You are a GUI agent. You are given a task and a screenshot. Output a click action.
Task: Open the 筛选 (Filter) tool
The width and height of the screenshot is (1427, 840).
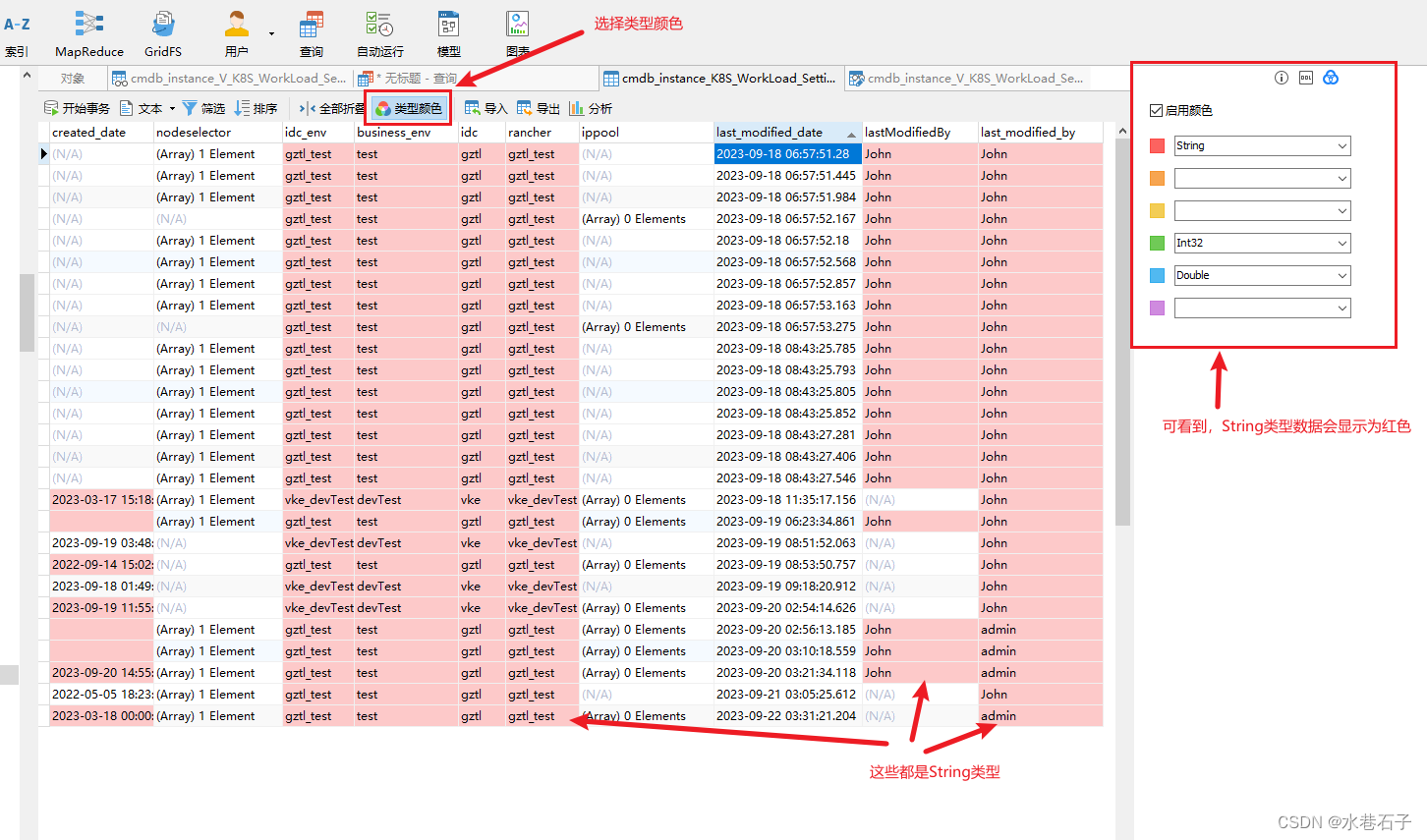tap(203, 108)
